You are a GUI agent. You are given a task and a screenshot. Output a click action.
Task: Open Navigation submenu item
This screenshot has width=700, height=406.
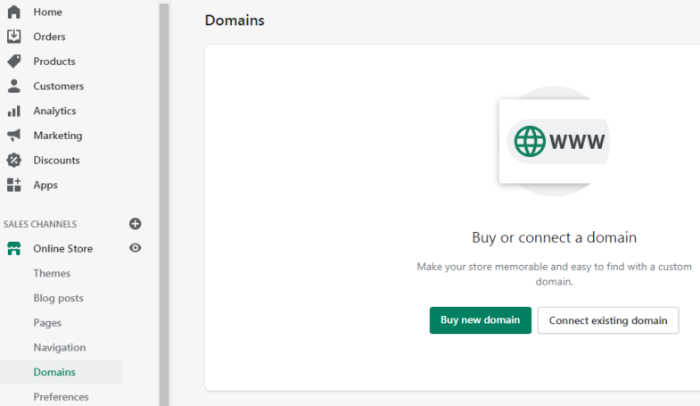59,347
